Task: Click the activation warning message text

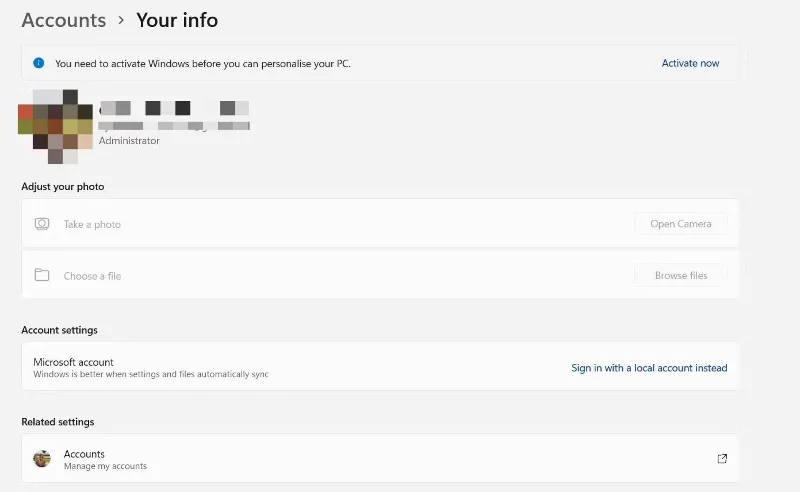Action: (x=203, y=63)
